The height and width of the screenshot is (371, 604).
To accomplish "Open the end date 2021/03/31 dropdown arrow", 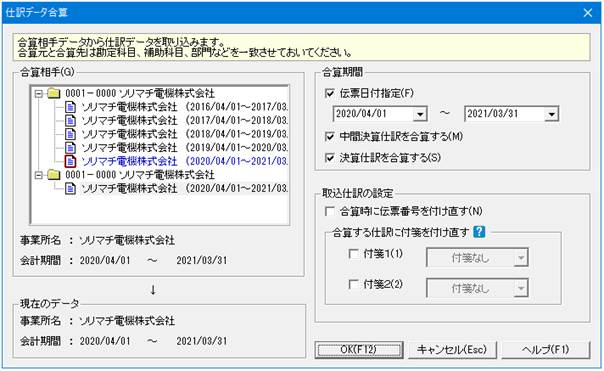I will pos(552,114).
